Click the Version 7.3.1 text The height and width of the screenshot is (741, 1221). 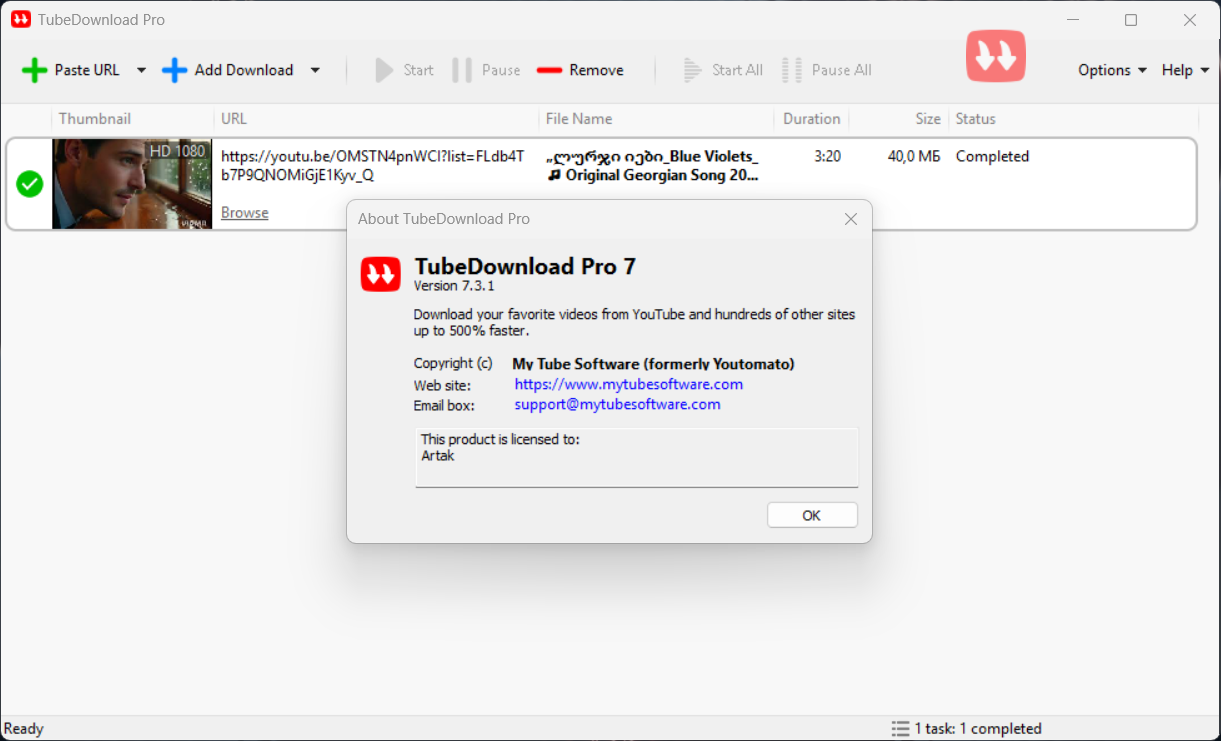point(454,286)
